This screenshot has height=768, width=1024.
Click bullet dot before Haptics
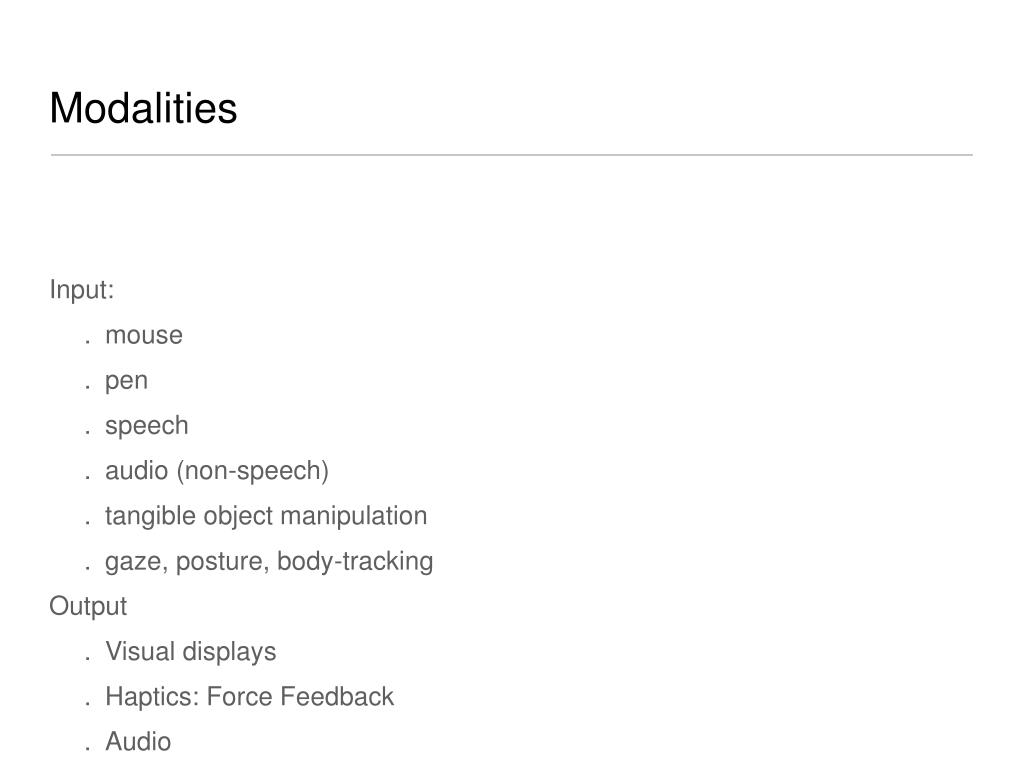pos(87,703)
